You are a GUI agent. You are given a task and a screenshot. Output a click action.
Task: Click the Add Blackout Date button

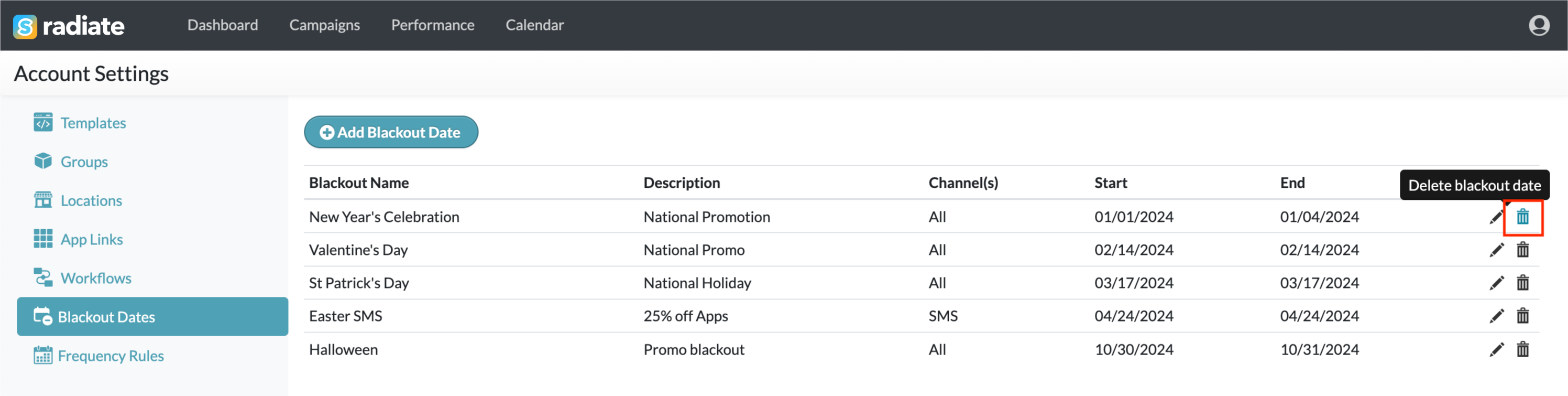tap(391, 132)
